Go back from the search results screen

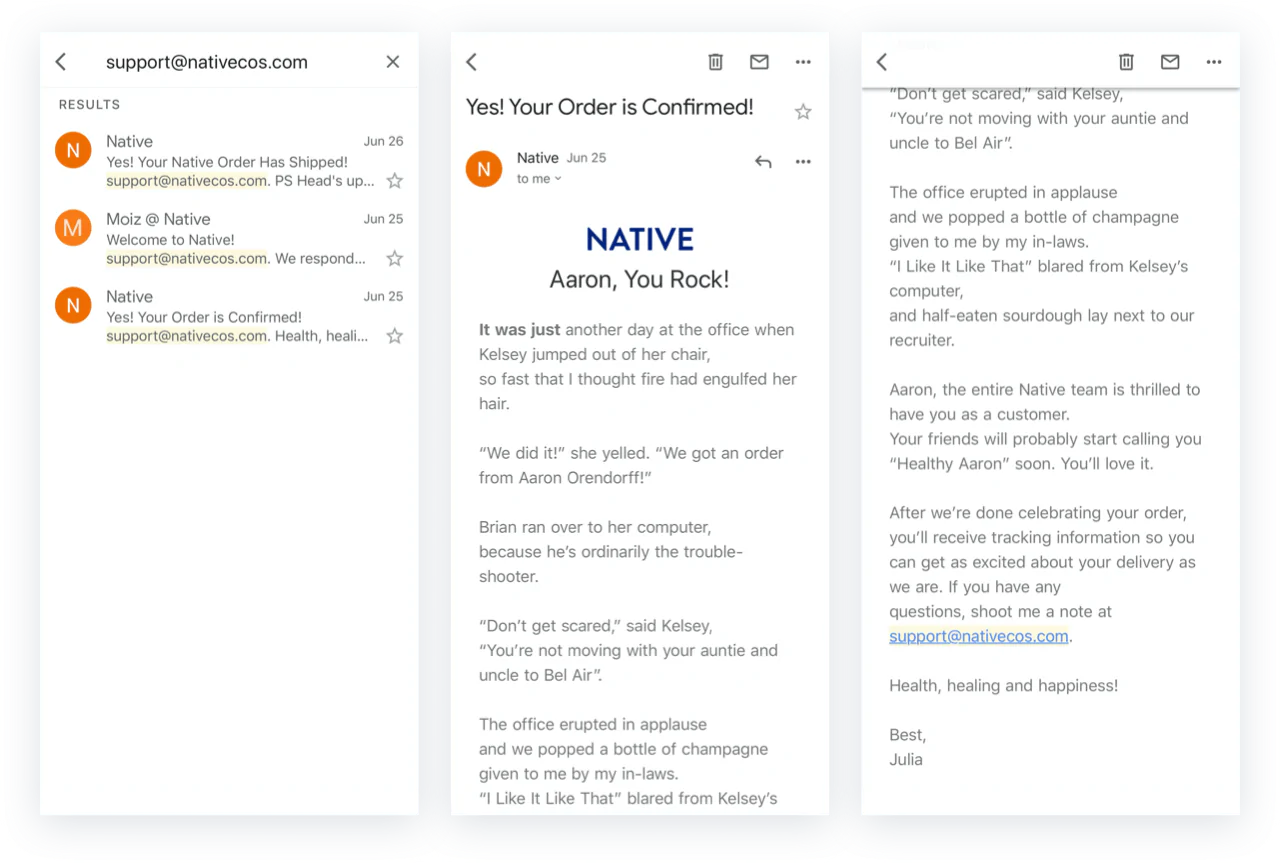(61, 62)
